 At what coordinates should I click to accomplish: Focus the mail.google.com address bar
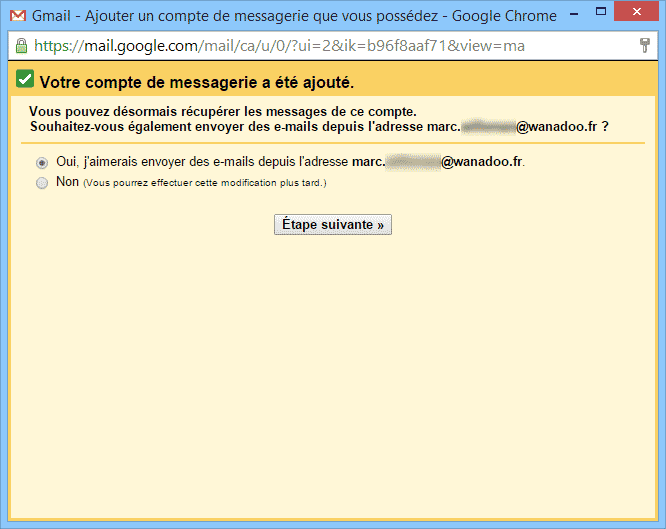[300, 46]
